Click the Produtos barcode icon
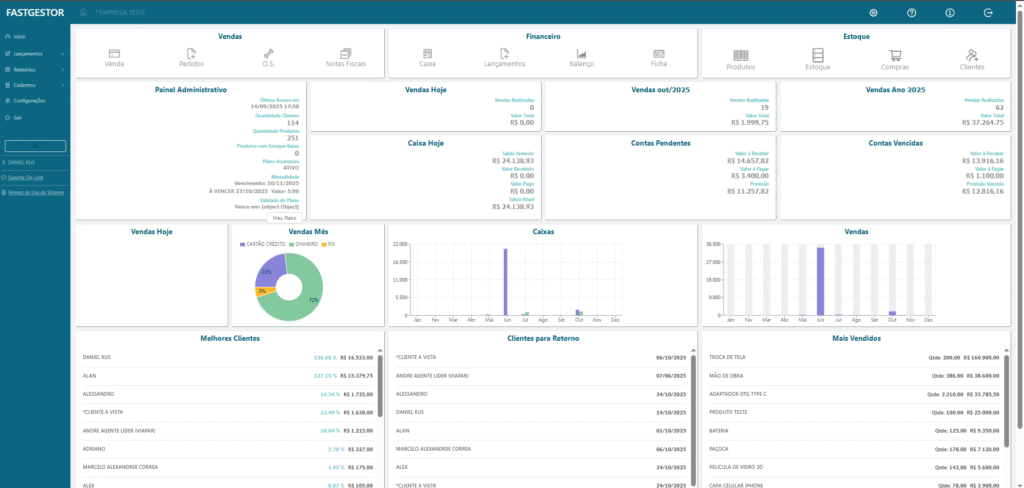This screenshot has width=1024, height=488. tap(741, 54)
